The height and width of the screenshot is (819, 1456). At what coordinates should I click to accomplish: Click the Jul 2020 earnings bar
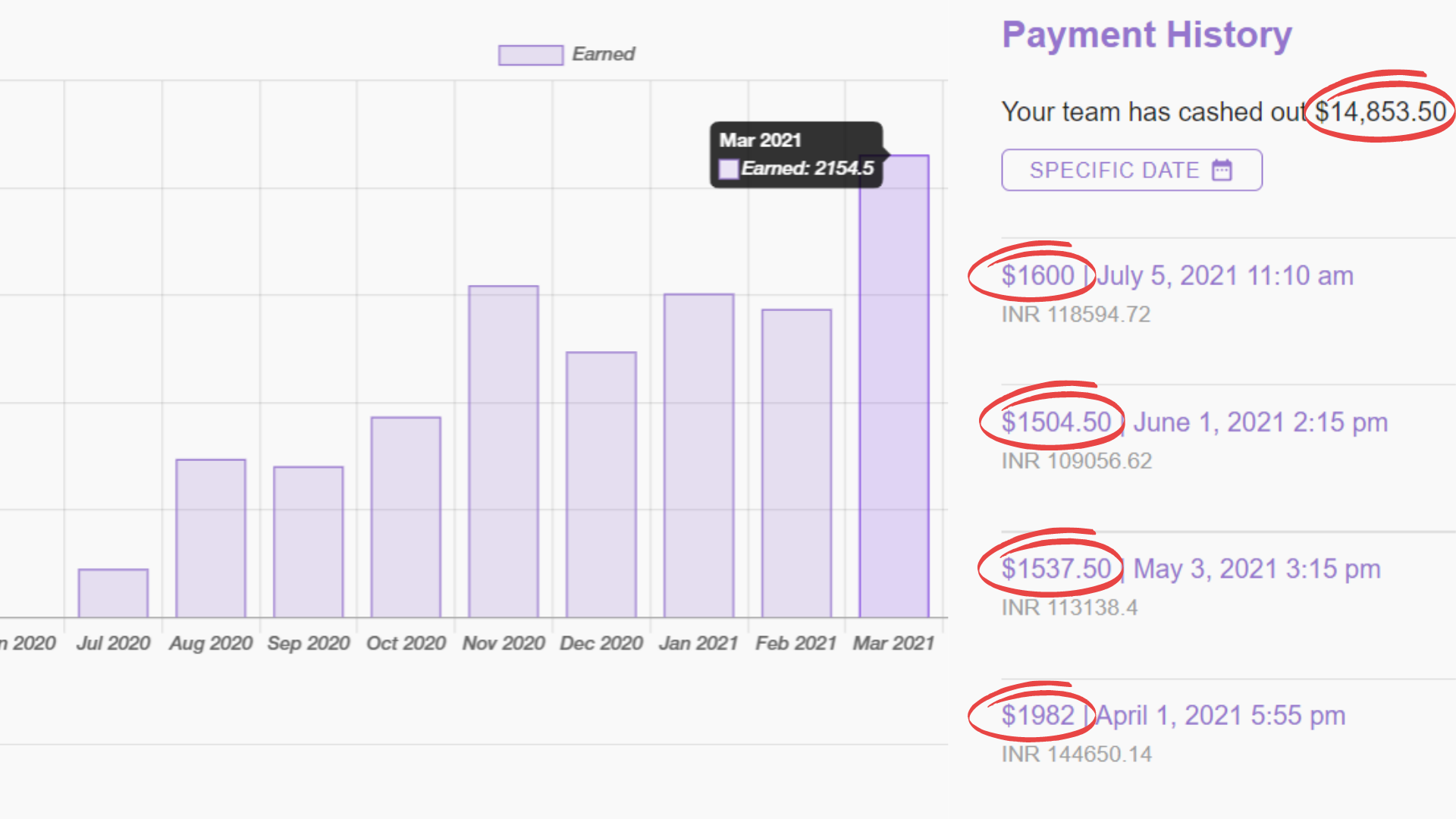tap(113, 593)
